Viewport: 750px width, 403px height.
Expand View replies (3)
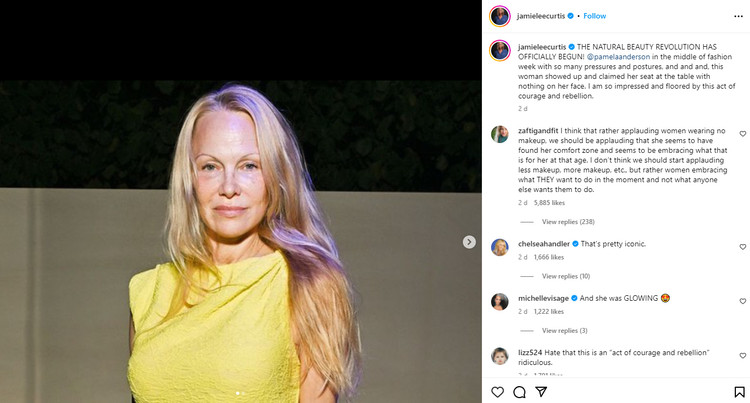[x=564, y=331]
